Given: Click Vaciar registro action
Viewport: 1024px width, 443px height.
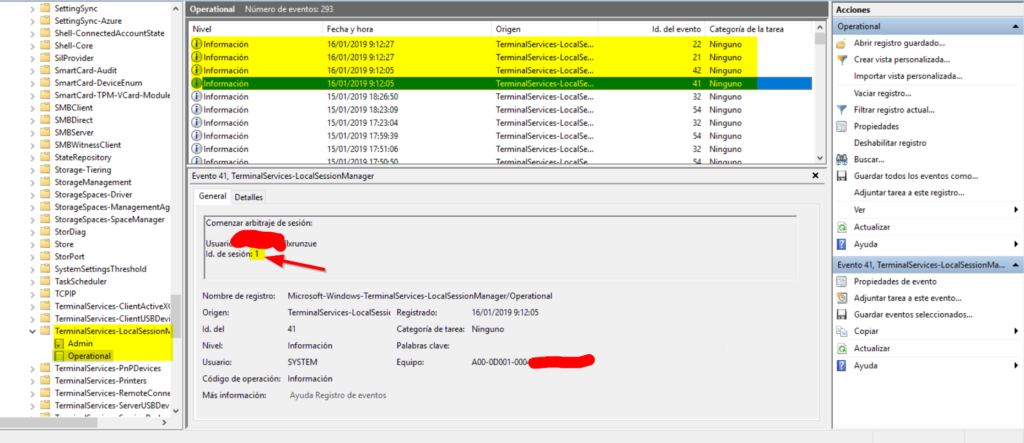Looking at the screenshot, I should [882, 93].
